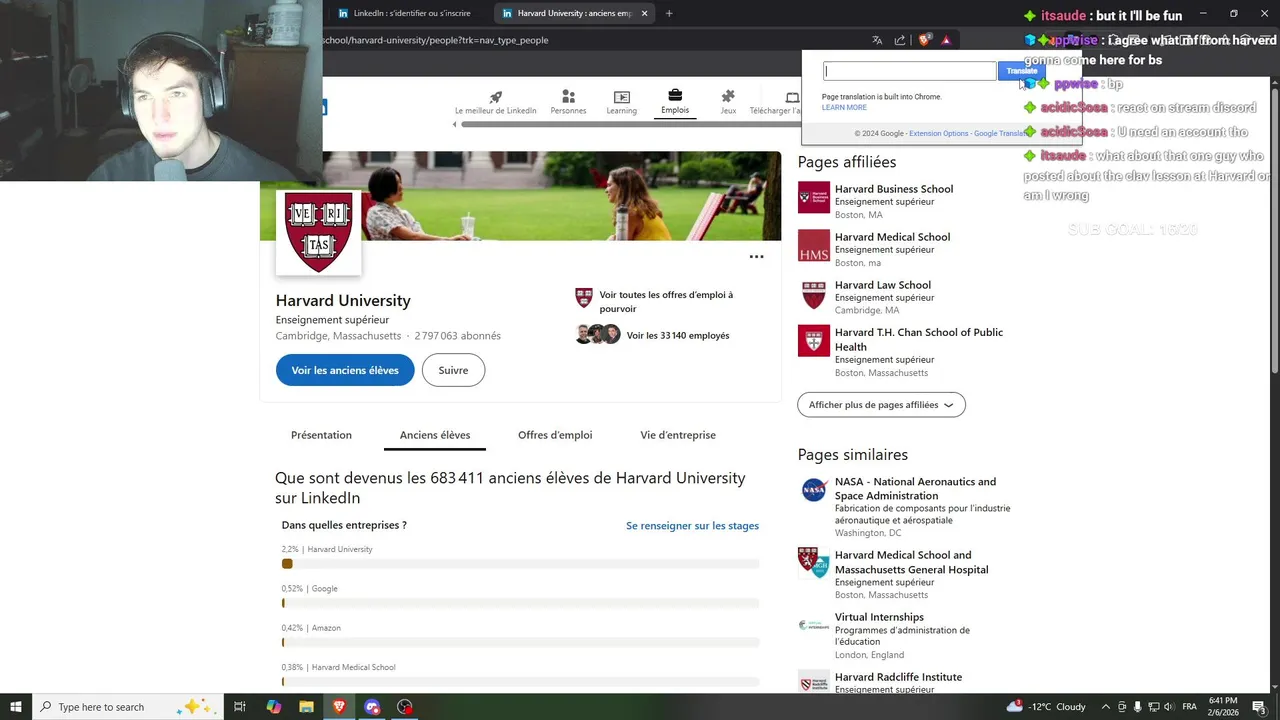Open Task View on the taskbar
This screenshot has height=720, width=1280.
pos(240,707)
